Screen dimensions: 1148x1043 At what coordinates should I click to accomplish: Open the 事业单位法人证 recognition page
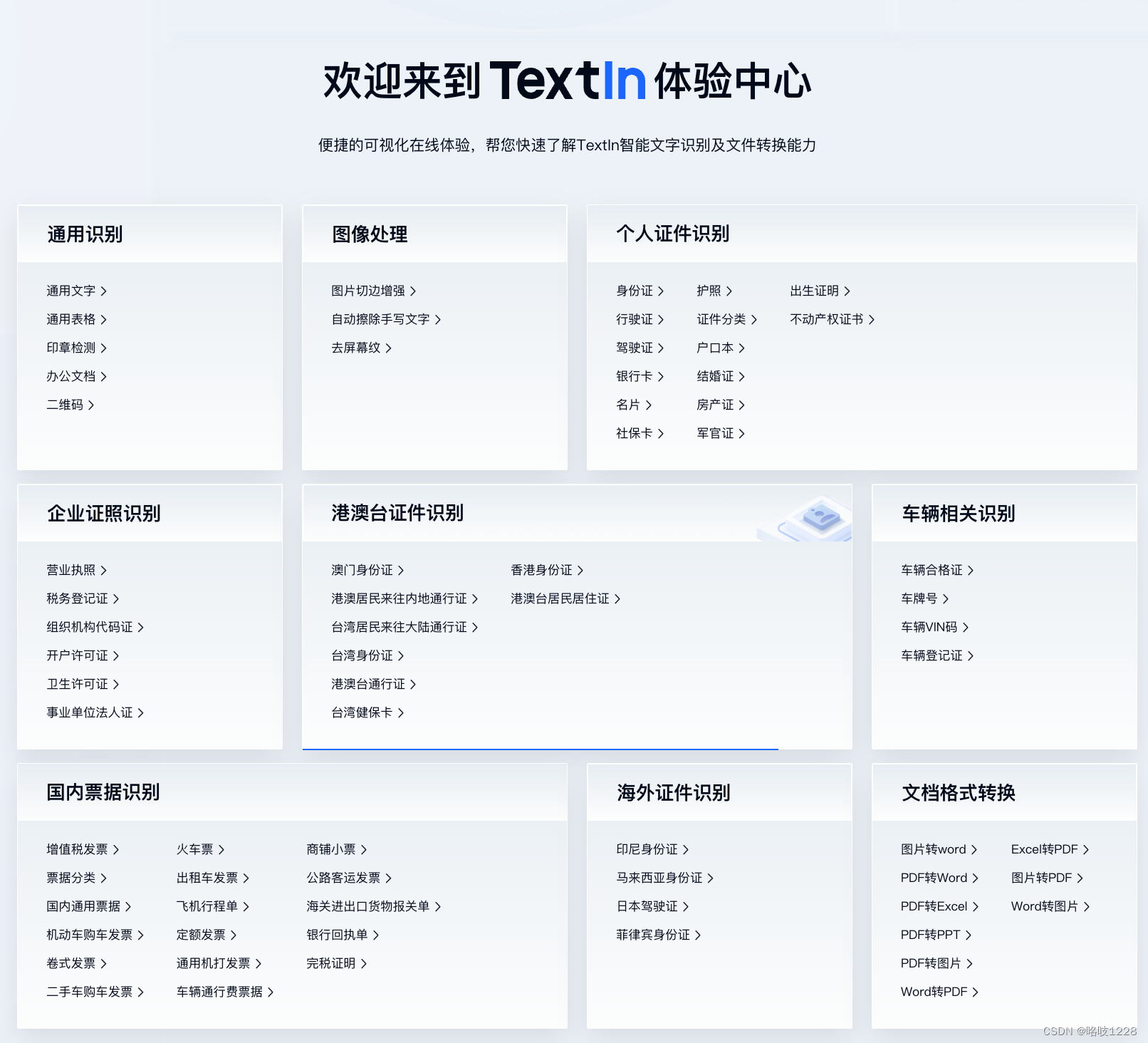90,712
